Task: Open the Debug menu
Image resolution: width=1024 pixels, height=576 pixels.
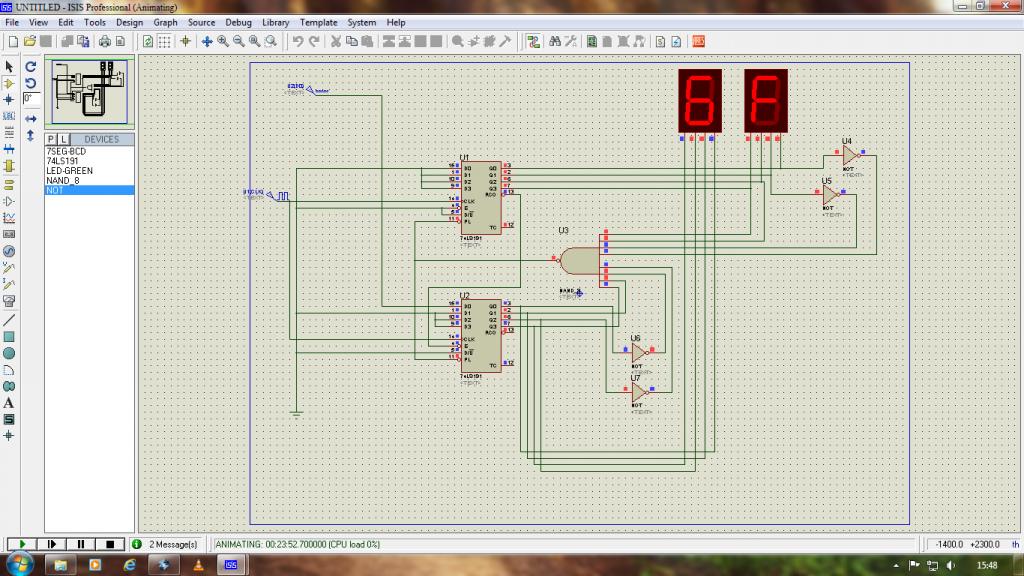Action: point(238,22)
